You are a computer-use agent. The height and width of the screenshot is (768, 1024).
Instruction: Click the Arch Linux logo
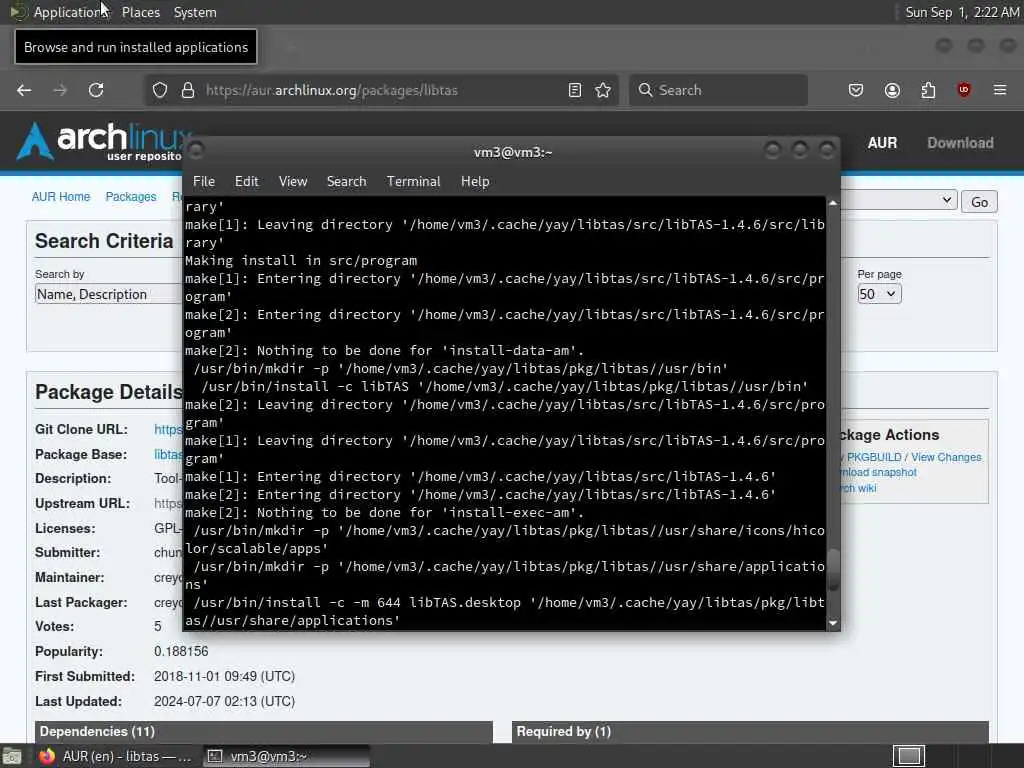click(x=103, y=142)
